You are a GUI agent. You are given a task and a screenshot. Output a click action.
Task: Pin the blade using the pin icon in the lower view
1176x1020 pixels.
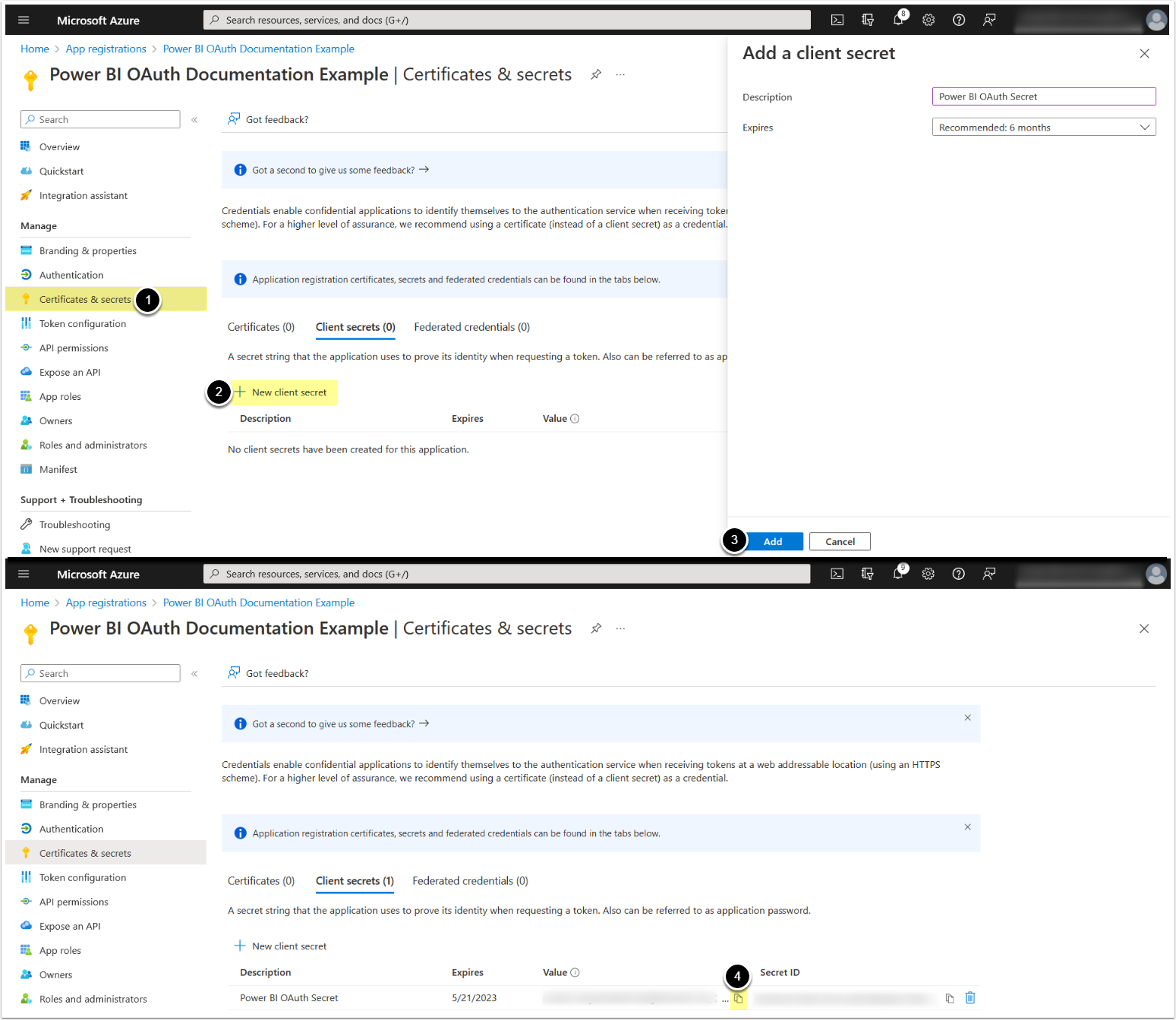coord(597,628)
